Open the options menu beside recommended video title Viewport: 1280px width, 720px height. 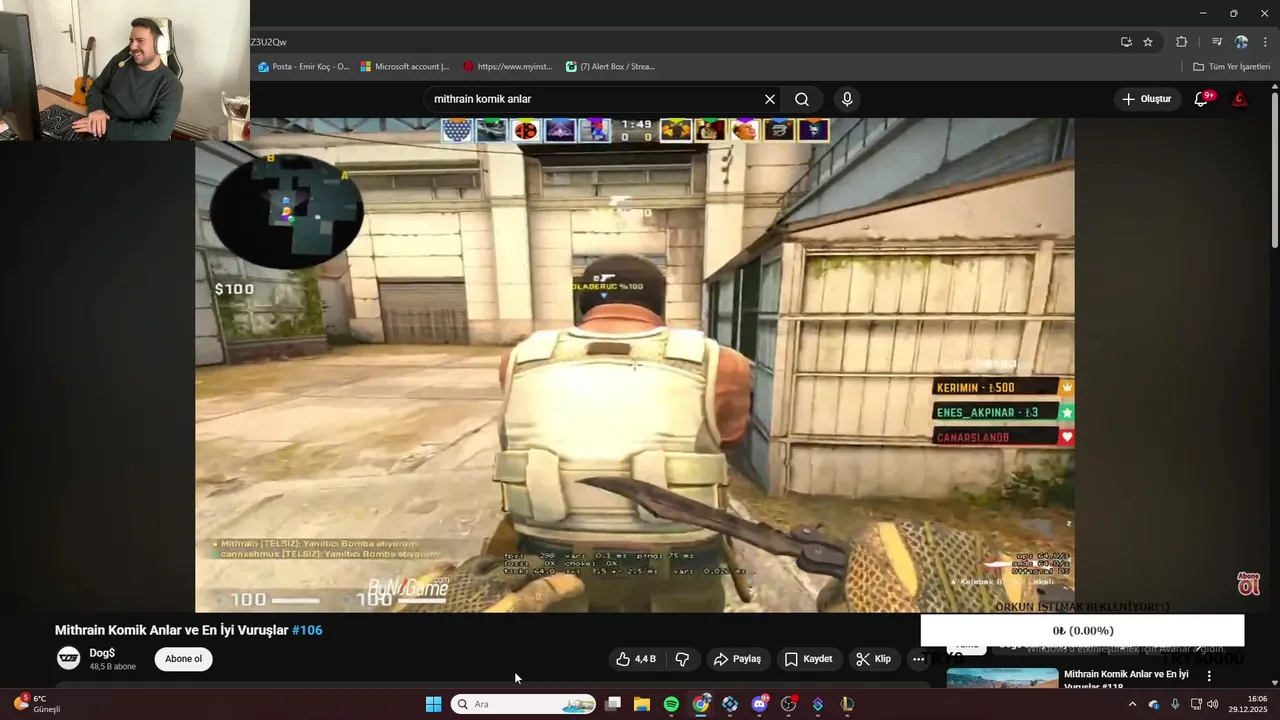1209,677
